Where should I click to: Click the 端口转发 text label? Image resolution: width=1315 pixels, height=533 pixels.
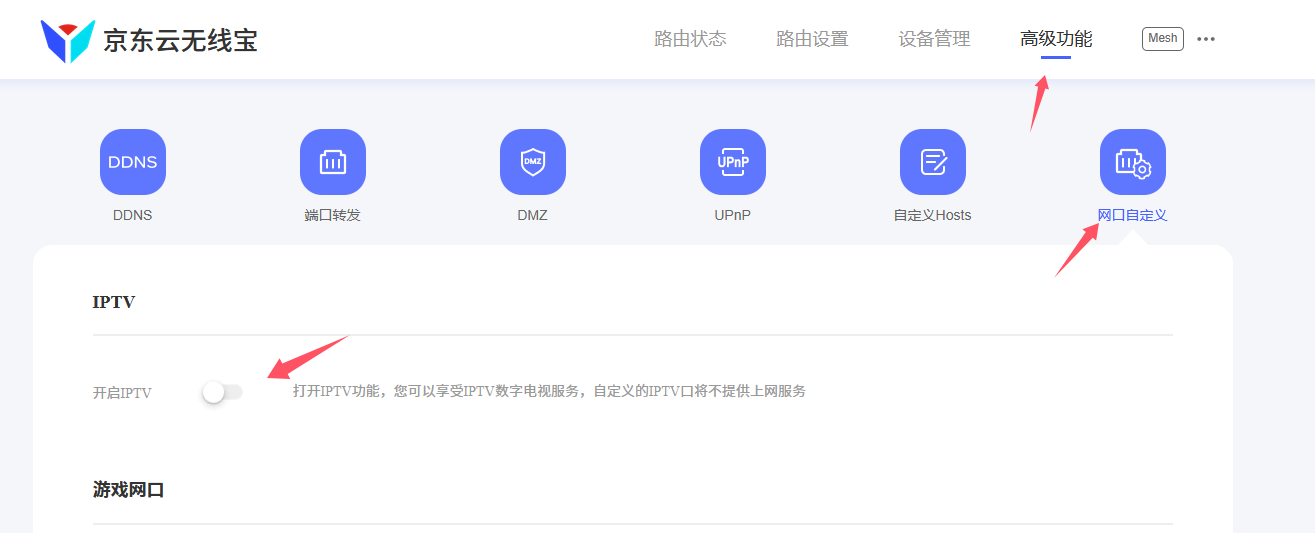pyautogui.click(x=333, y=215)
